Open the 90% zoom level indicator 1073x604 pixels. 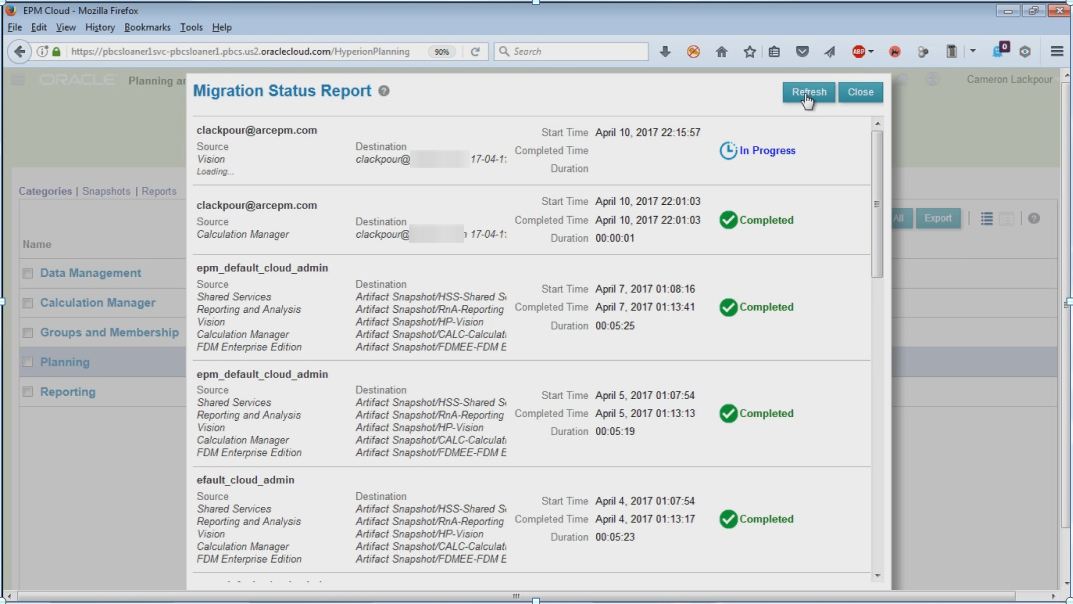point(442,52)
